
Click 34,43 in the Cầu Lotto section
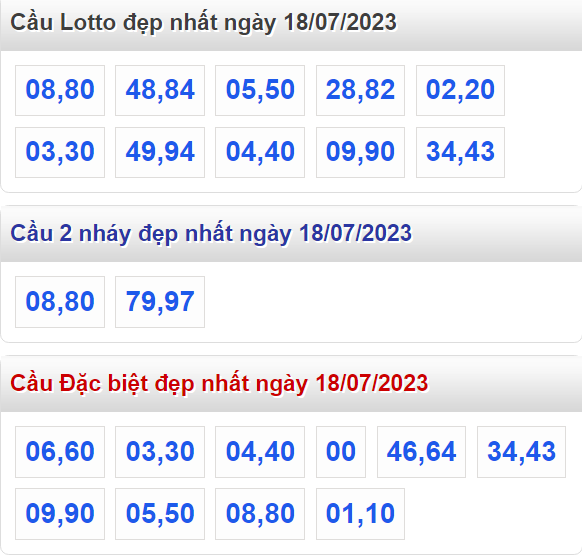tap(460, 152)
